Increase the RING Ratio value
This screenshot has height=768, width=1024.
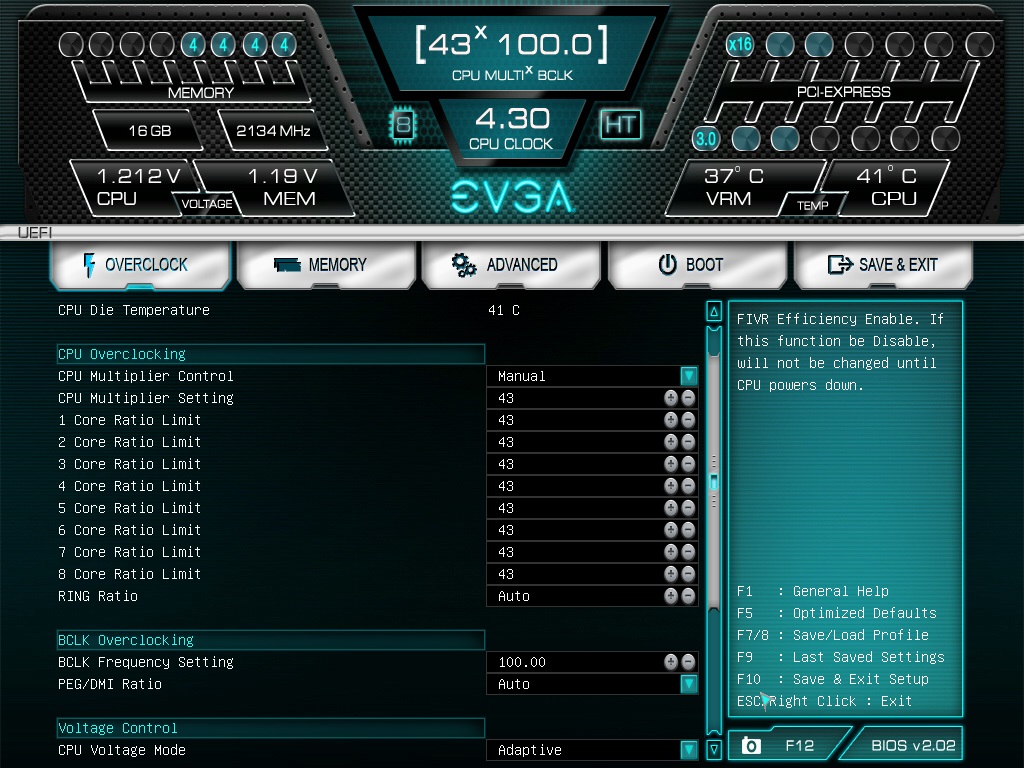[x=671, y=596]
